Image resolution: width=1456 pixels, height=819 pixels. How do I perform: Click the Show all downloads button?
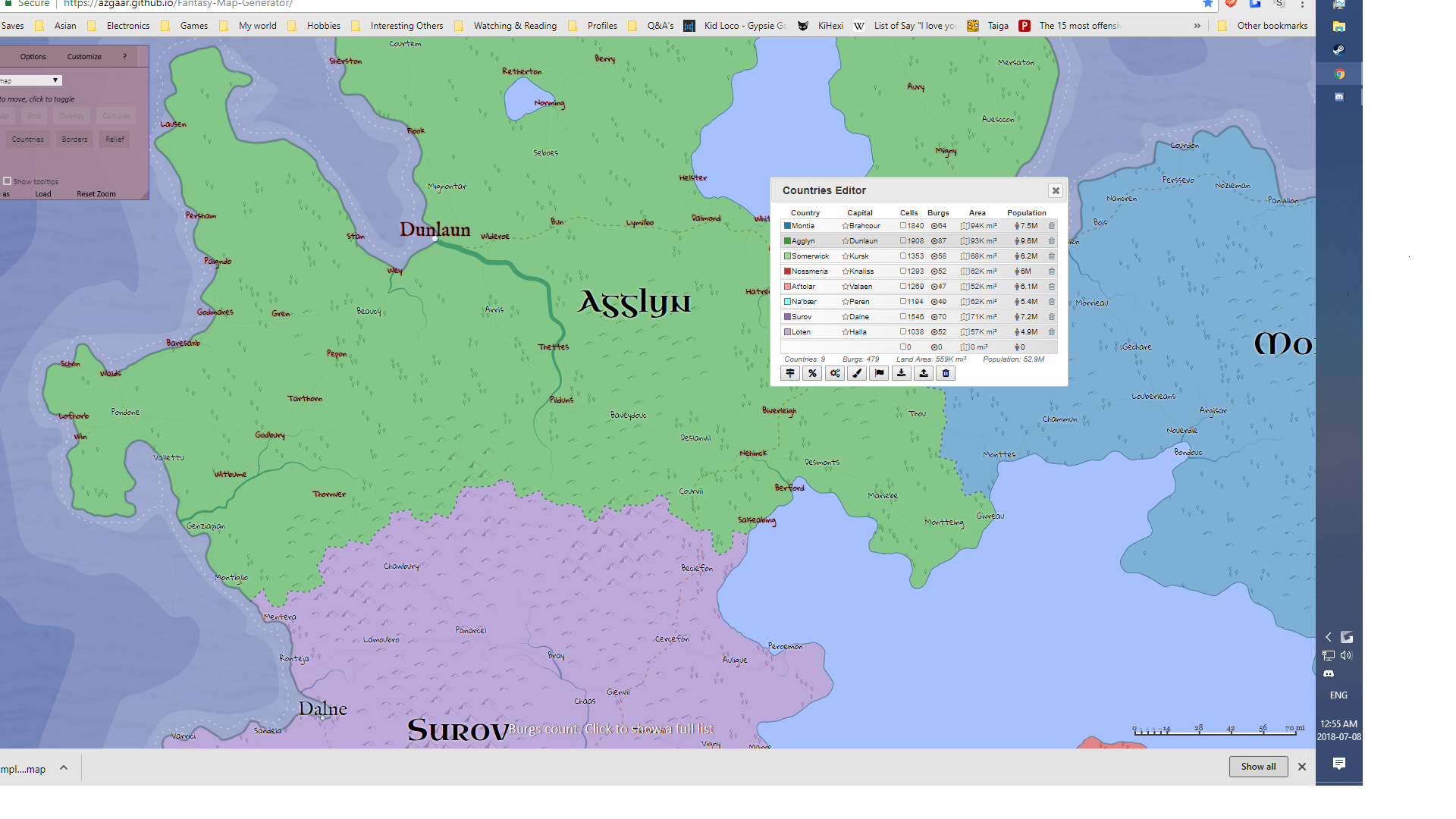(x=1258, y=766)
